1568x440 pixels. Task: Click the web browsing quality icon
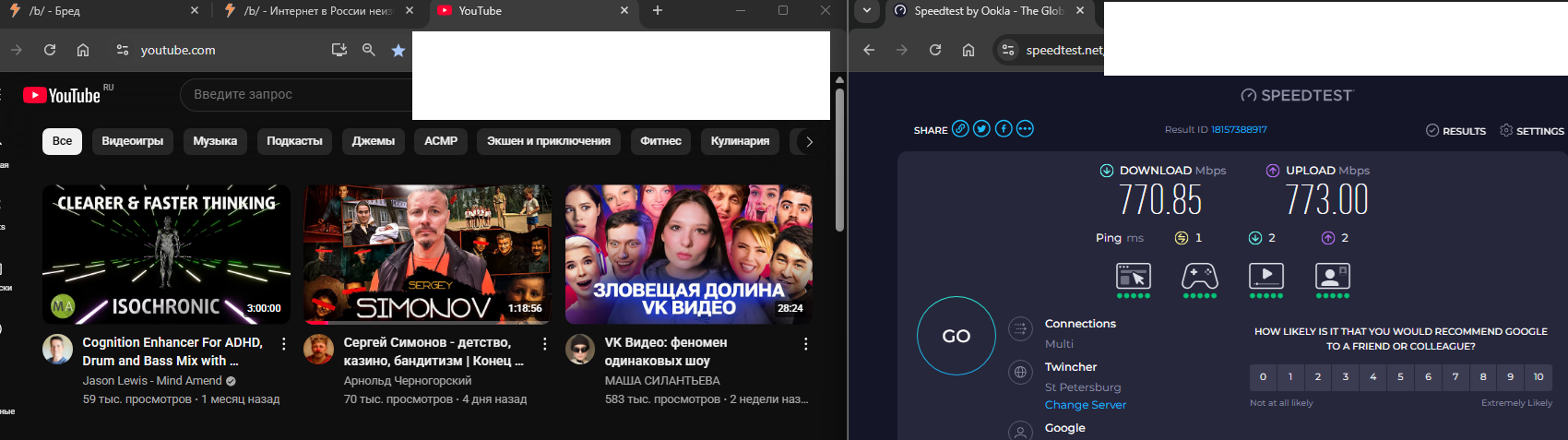point(1133,276)
